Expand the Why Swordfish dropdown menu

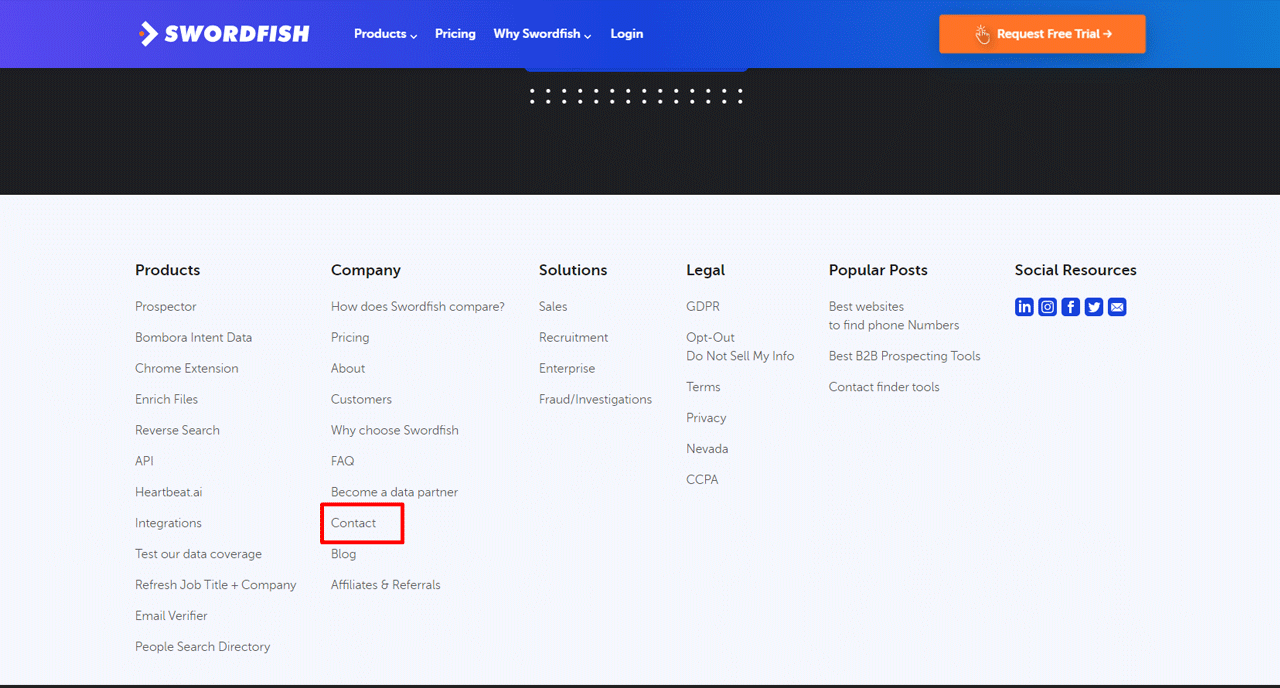click(542, 34)
